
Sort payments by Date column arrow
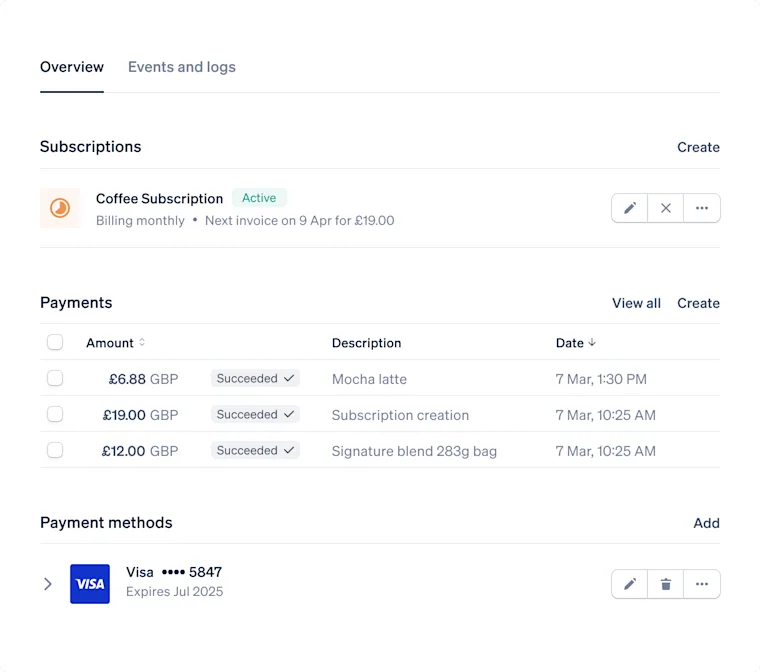coord(592,342)
